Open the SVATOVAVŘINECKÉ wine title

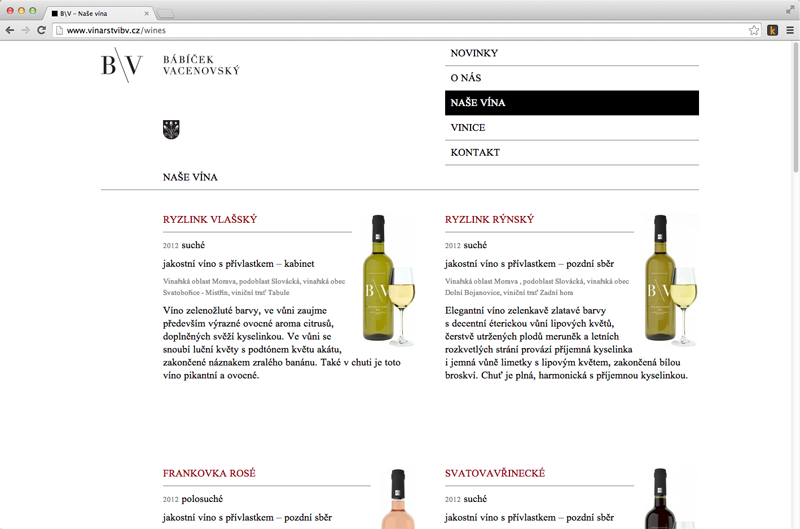(x=495, y=473)
